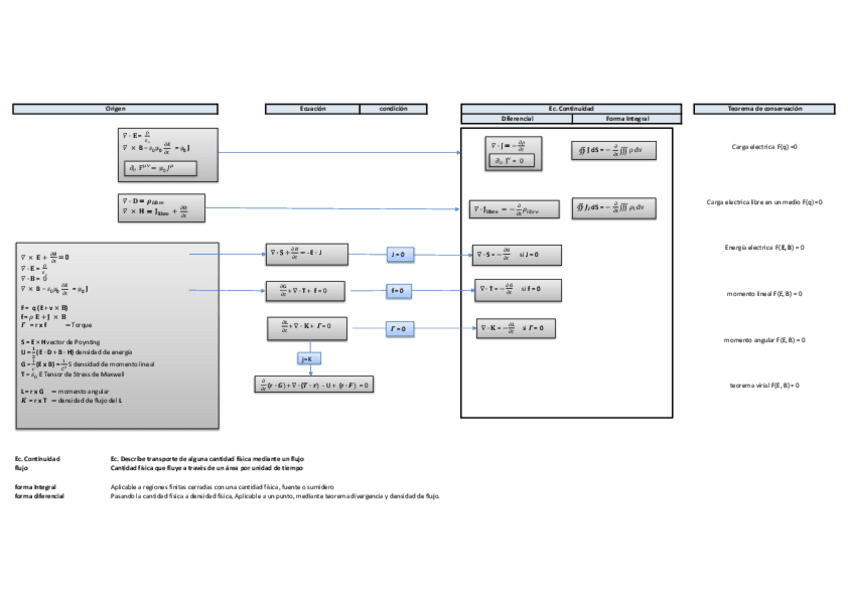Select the "∇·T = −∂G/∂t si f=0" box
The width and height of the screenshot is (848, 599).
pyautogui.click(x=518, y=290)
